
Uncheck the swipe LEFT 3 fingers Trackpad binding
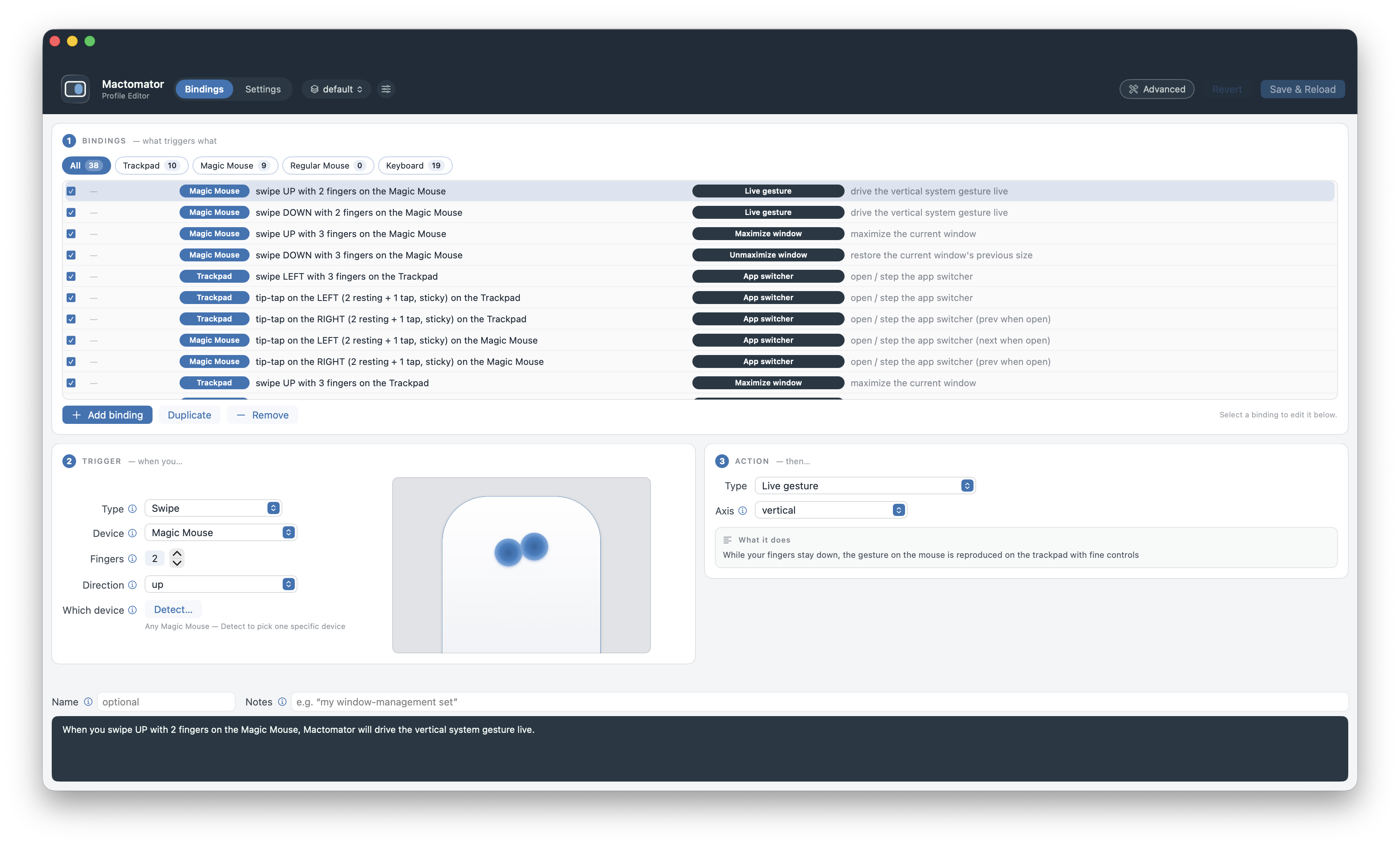[x=71, y=276]
